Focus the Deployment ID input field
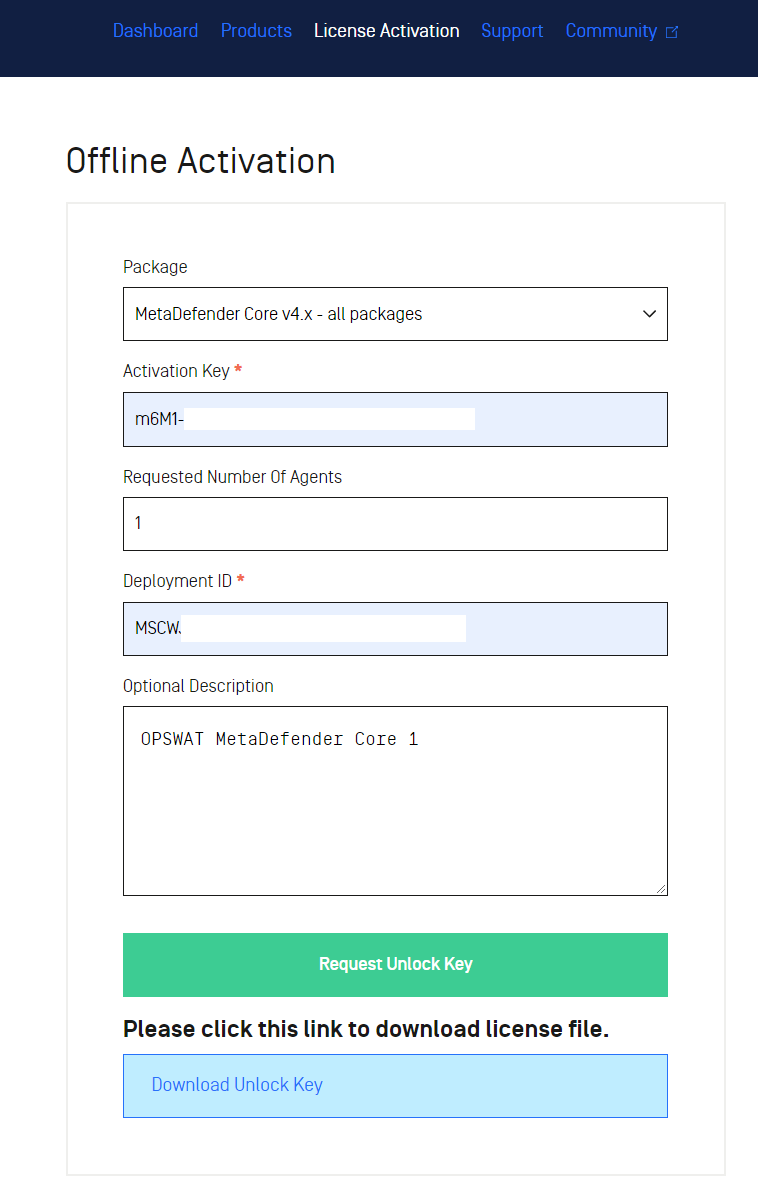Screen dimensions: 758x1202 pyautogui.click(x=395, y=629)
